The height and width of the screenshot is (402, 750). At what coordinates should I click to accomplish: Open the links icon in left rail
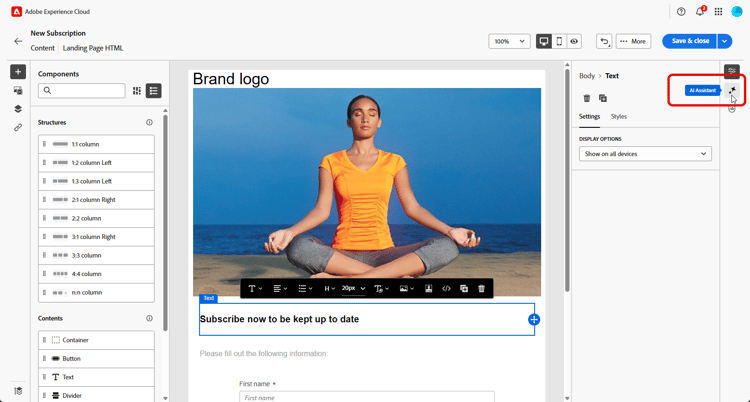click(18, 128)
